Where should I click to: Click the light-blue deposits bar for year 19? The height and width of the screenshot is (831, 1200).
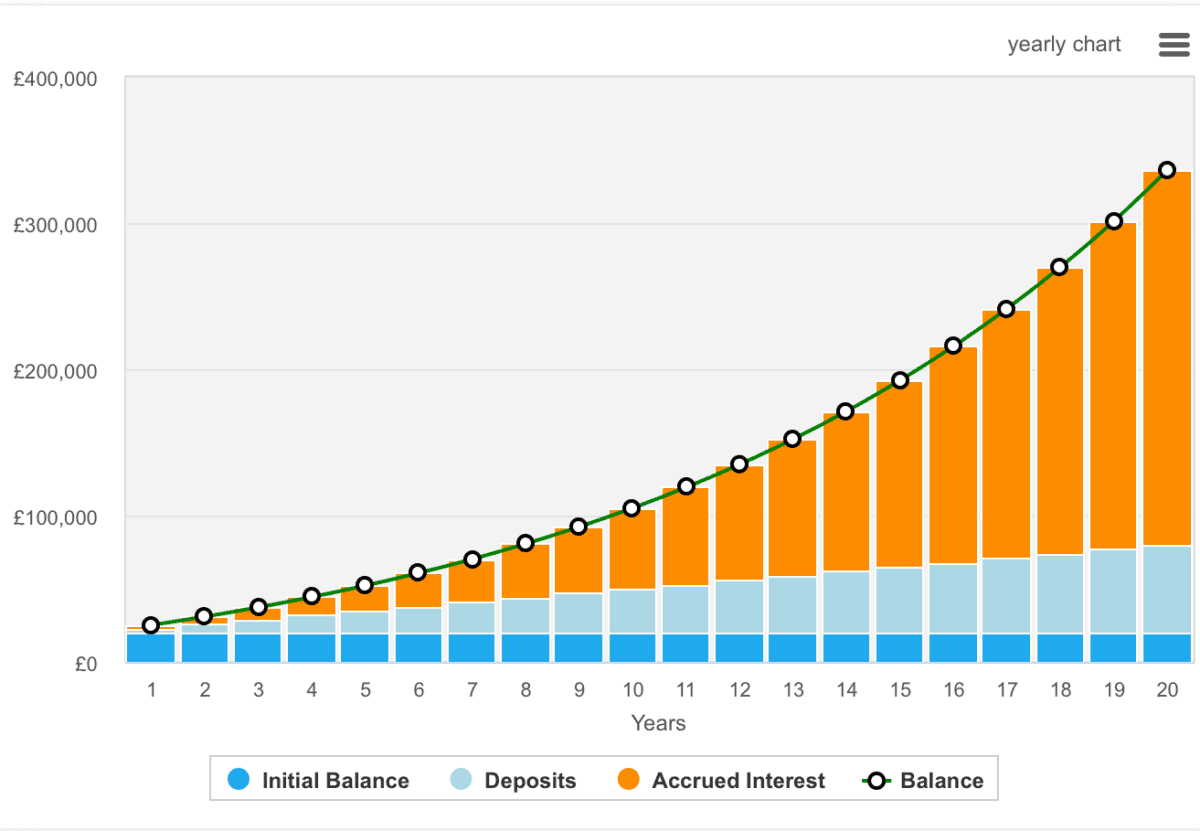(x=1113, y=591)
